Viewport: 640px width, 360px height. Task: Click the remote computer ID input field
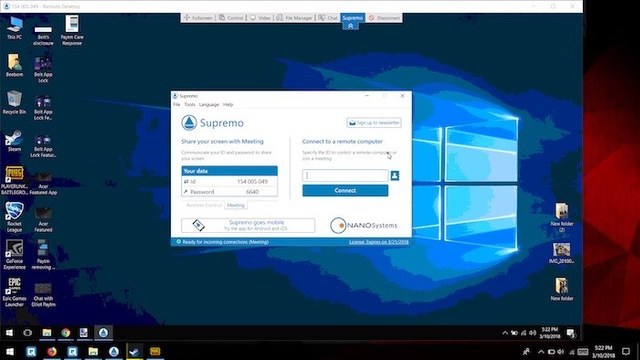click(x=345, y=176)
